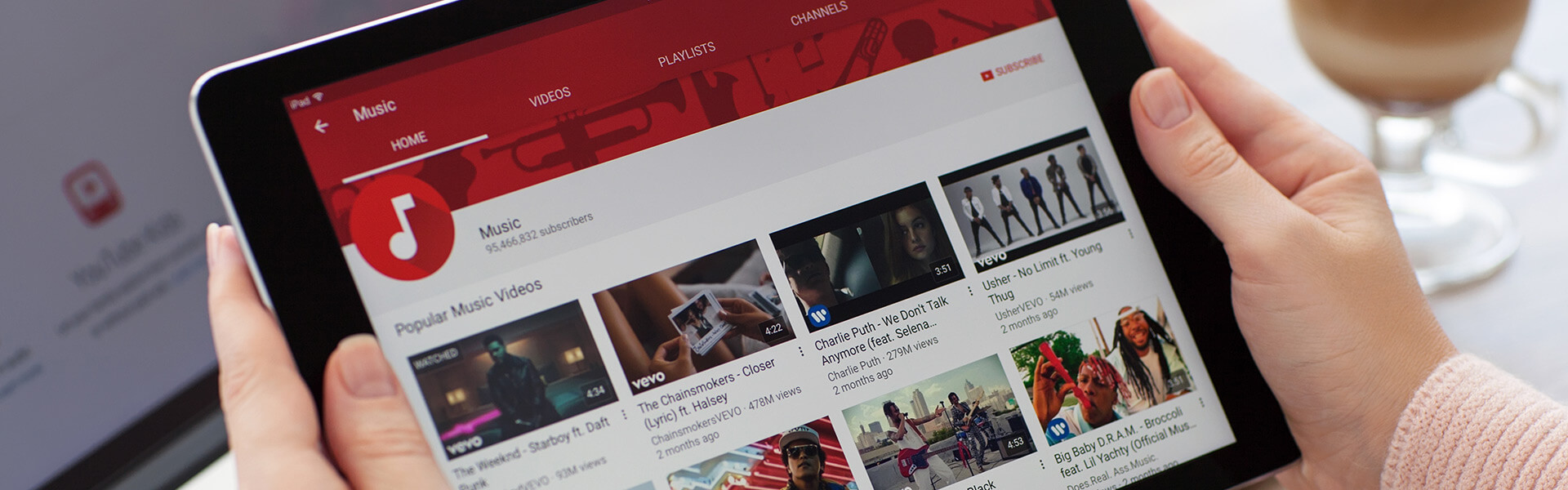The width and height of the screenshot is (1568, 490).
Task: Switch to the VIDEOS tab
Action: coord(550,96)
